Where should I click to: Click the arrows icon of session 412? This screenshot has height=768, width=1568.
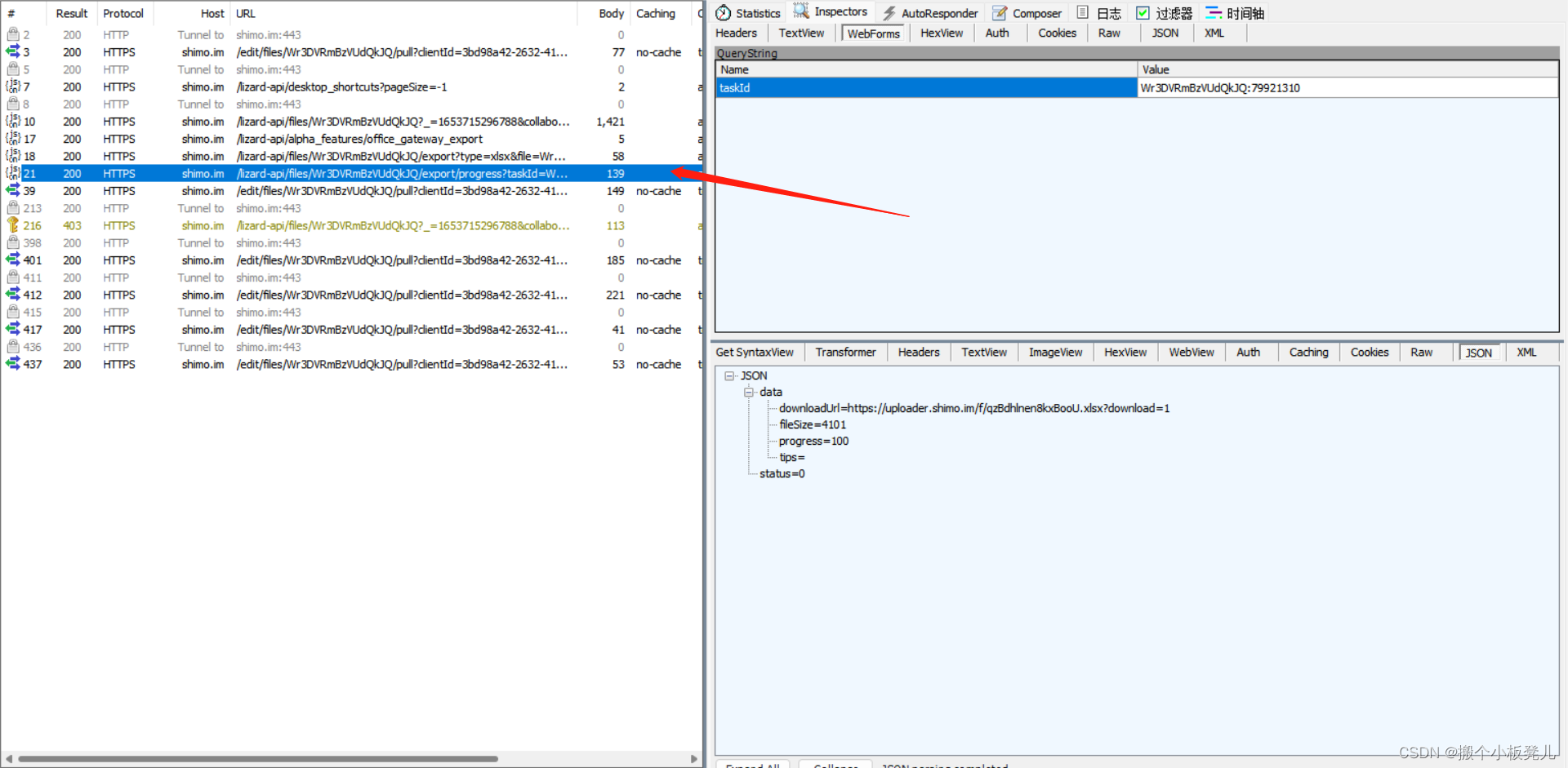[x=13, y=295]
